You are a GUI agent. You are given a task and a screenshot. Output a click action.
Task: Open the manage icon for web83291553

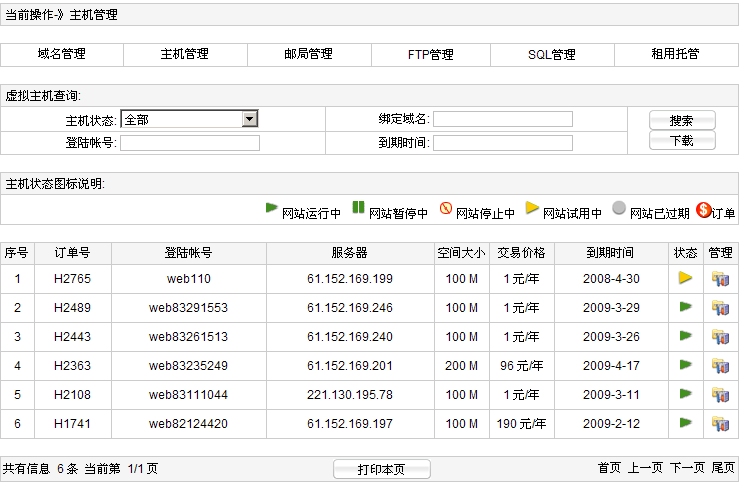(x=720, y=308)
